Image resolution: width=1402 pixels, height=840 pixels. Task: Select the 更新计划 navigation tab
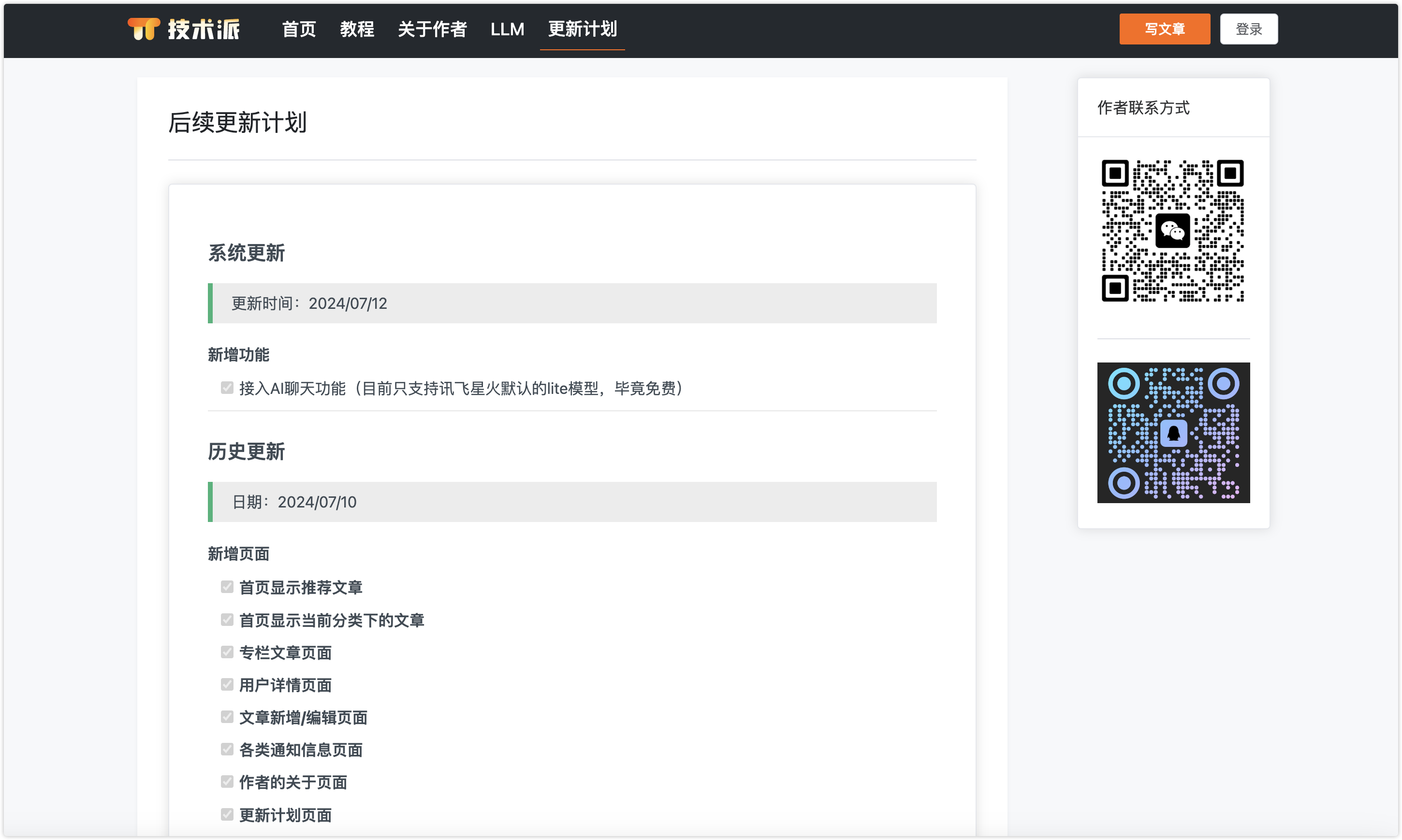pos(582,29)
